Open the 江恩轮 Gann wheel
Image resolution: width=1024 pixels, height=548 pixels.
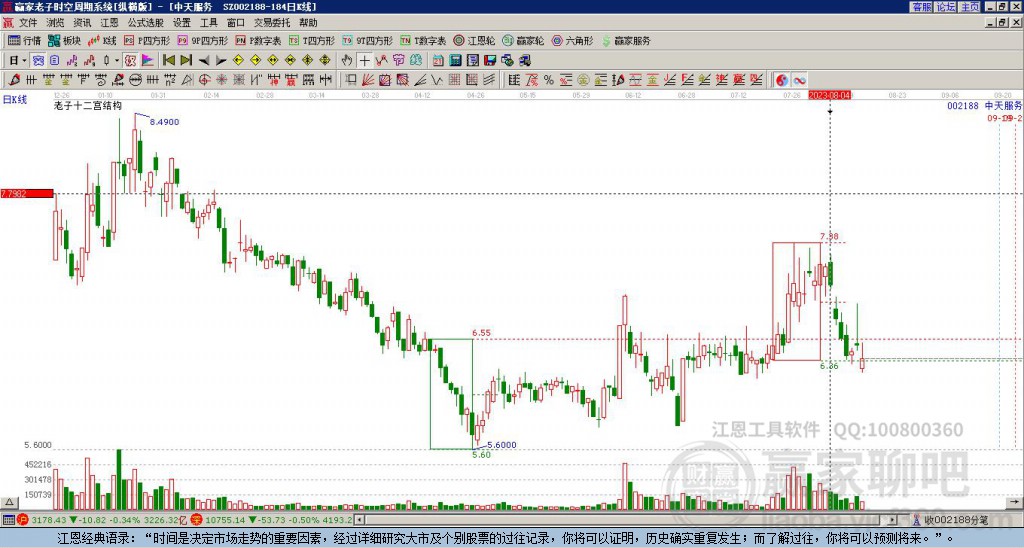pos(474,40)
